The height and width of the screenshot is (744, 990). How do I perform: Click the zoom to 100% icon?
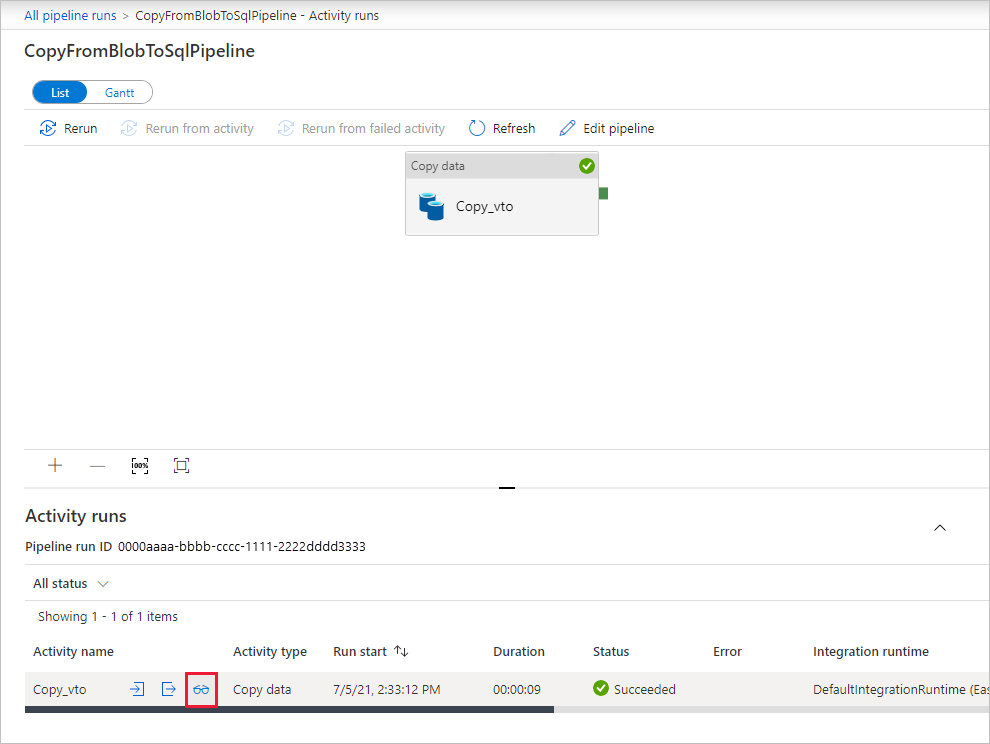point(139,465)
